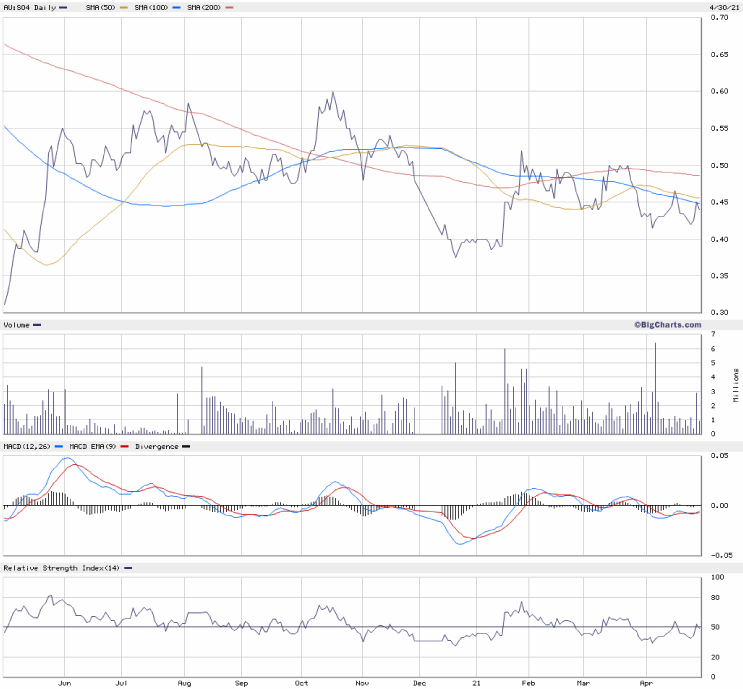Select the SMA(100) legend label

pyautogui.click(x=149, y=7)
